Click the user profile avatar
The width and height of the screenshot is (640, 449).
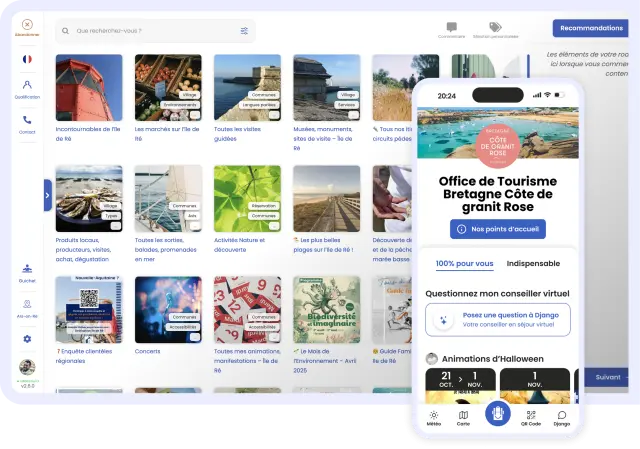point(27,367)
